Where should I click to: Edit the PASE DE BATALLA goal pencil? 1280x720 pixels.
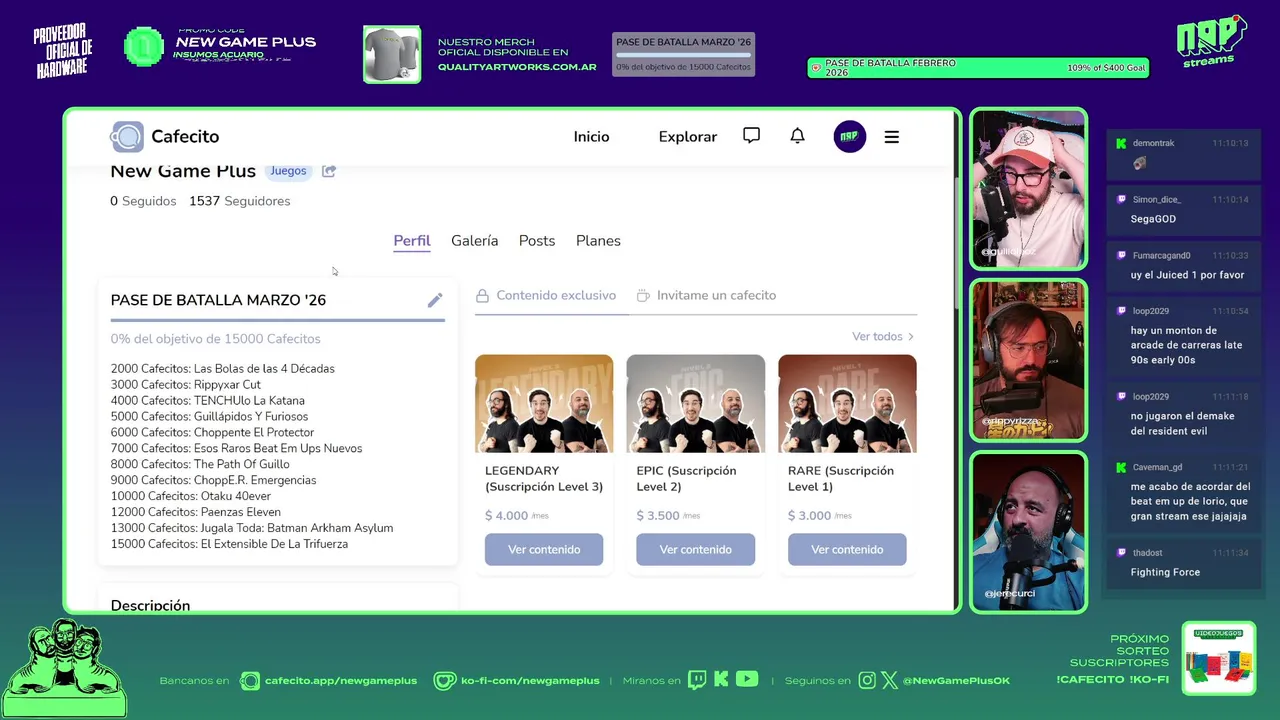(x=435, y=300)
